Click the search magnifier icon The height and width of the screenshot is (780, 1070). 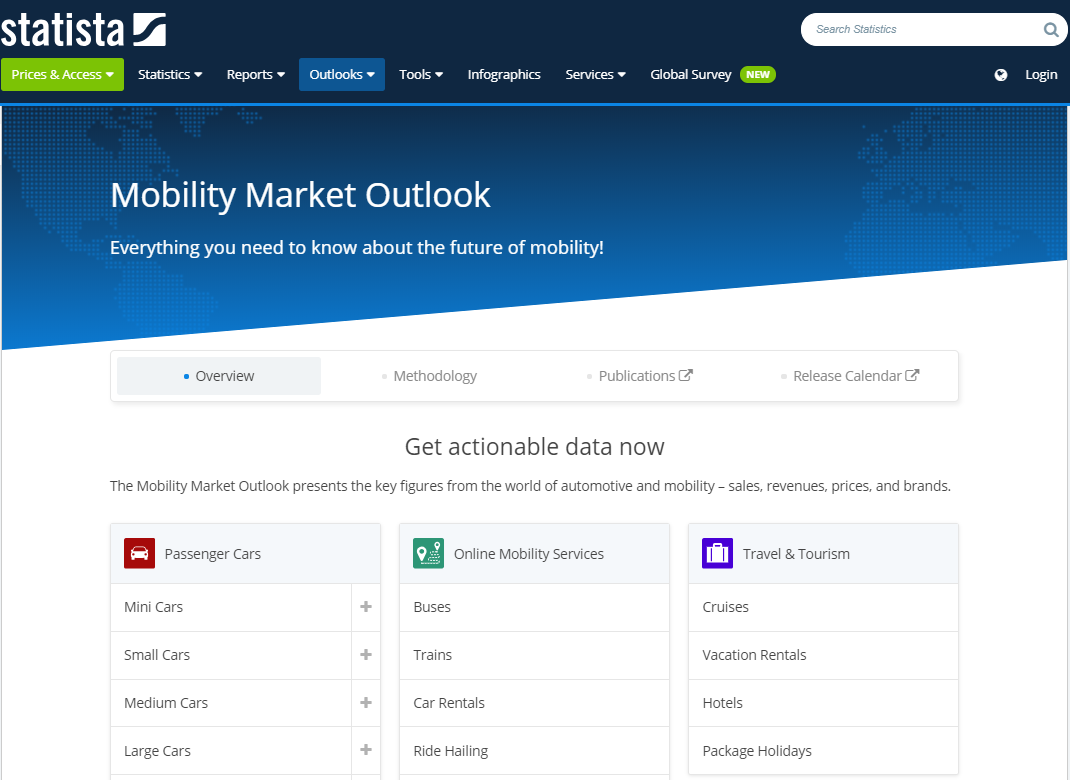tap(1051, 29)
